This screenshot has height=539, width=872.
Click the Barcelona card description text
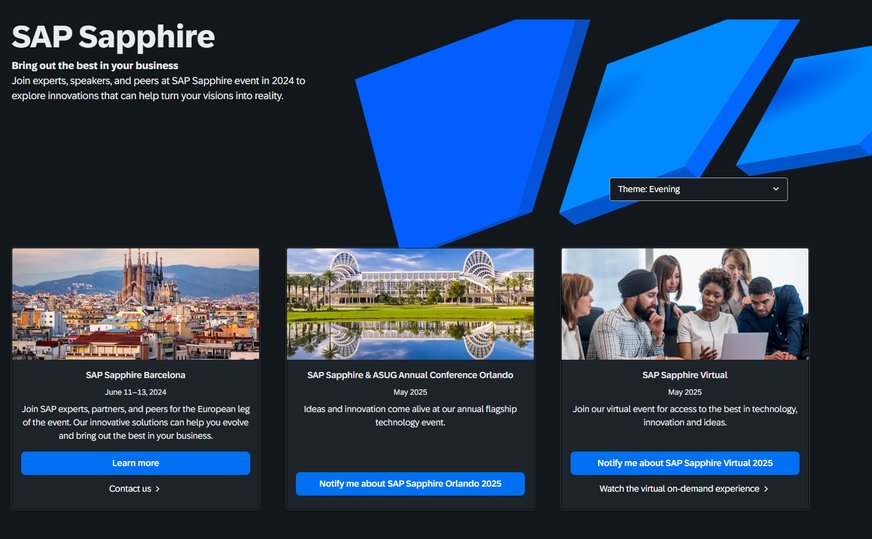pos(136,422)
